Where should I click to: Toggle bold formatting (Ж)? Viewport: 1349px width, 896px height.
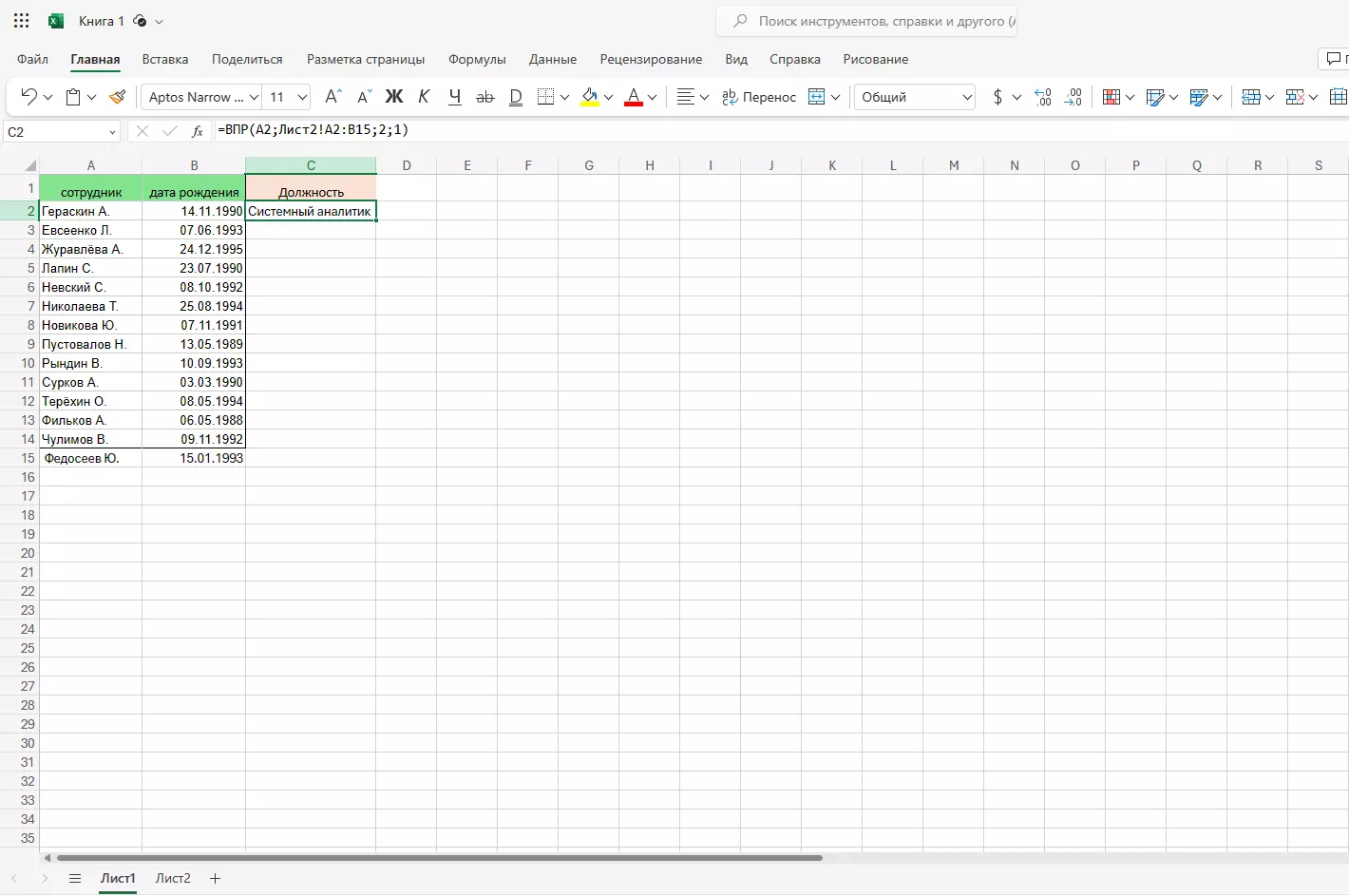[393, 97]
